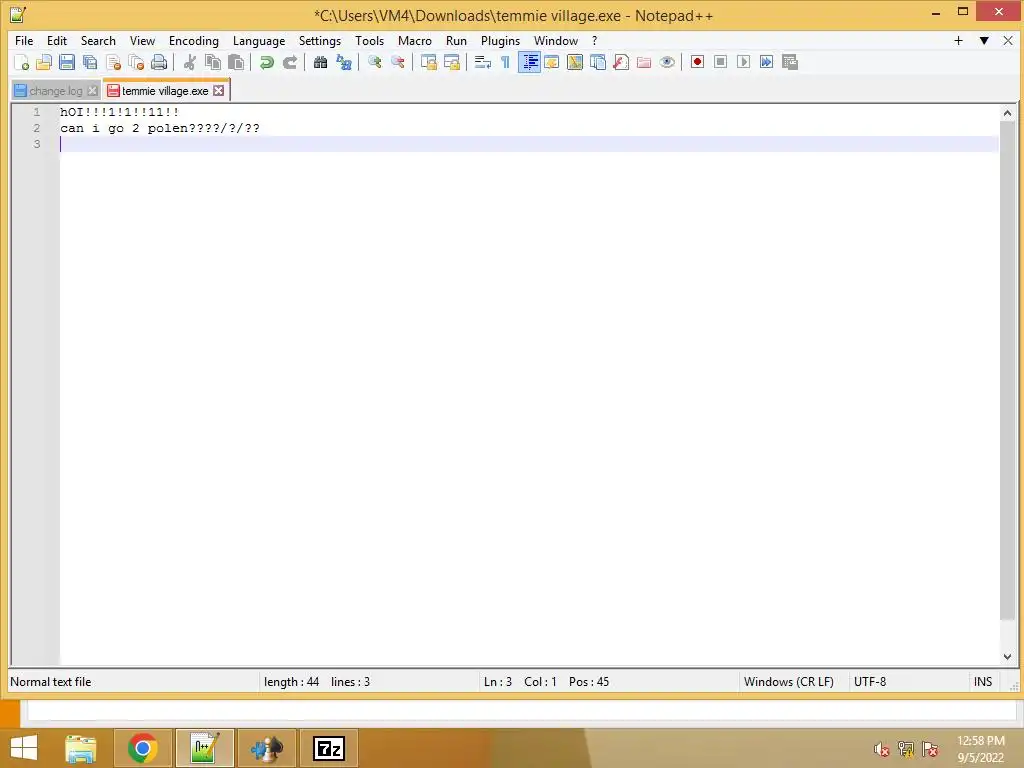This screenshot has height=768, width=1024.
Task: Open Function List toolbar icon
Action: tap(621, 62)
